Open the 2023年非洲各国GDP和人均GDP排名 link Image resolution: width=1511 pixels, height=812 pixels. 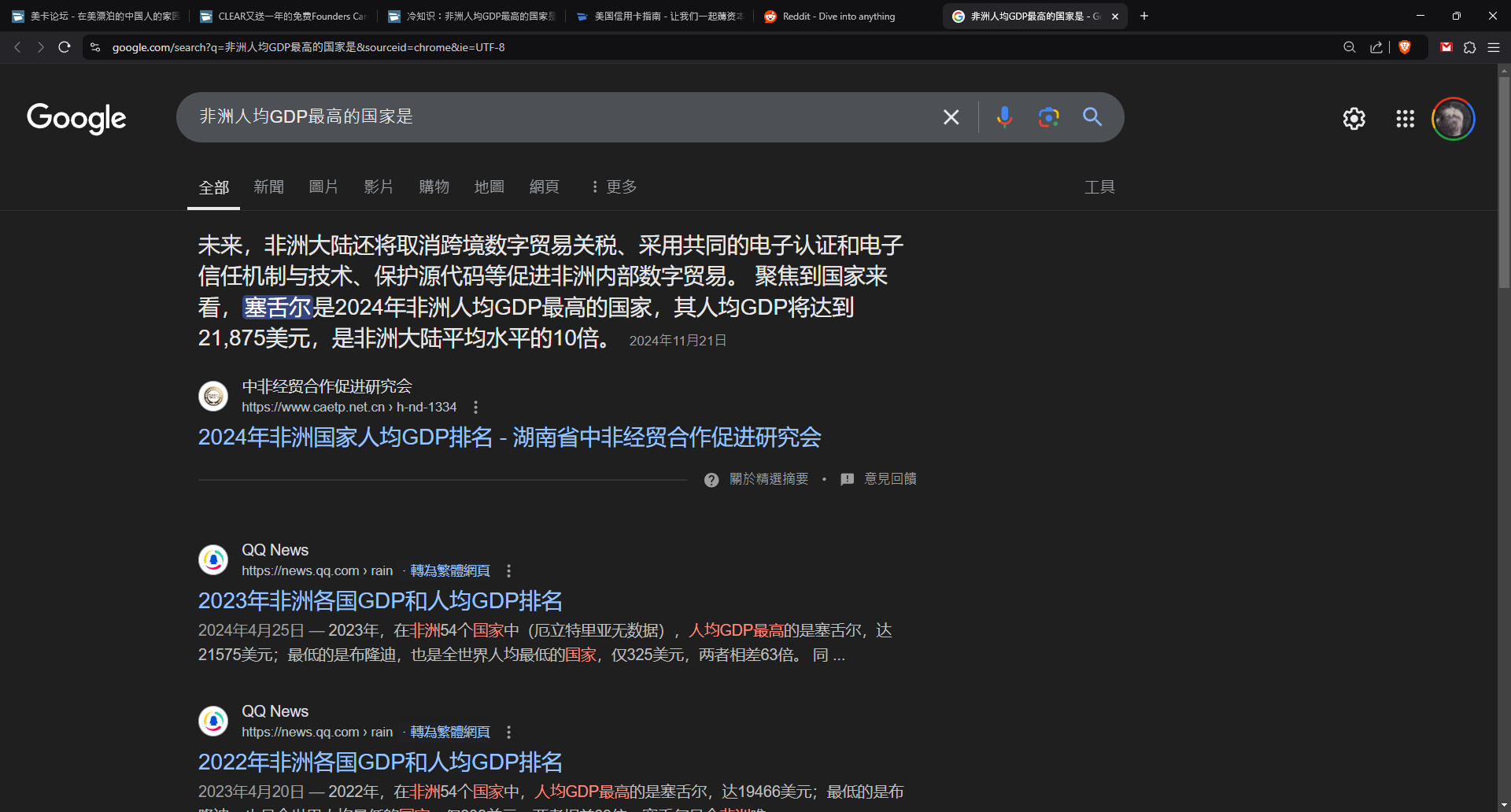(380, 601)
